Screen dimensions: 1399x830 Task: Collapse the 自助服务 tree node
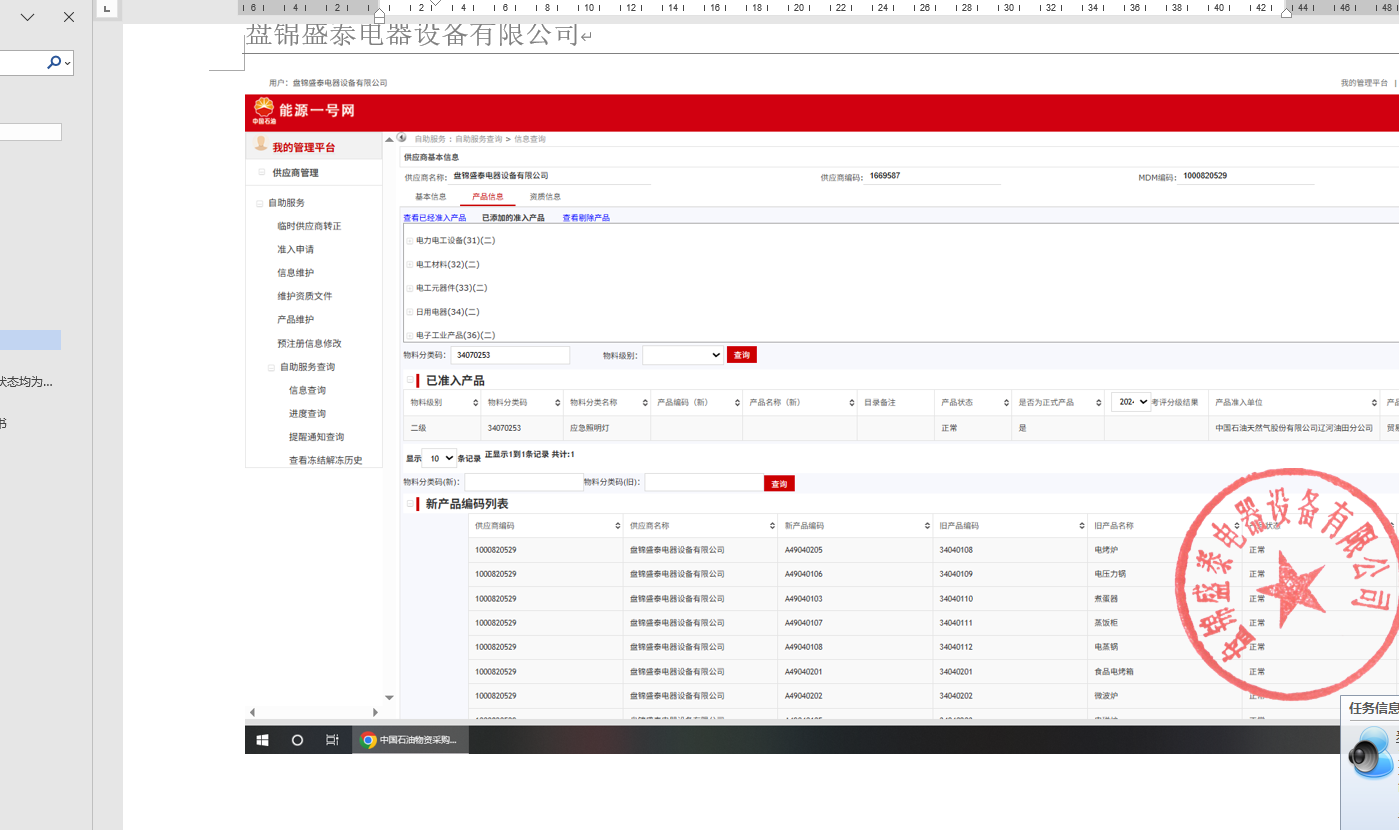[260, 203]
